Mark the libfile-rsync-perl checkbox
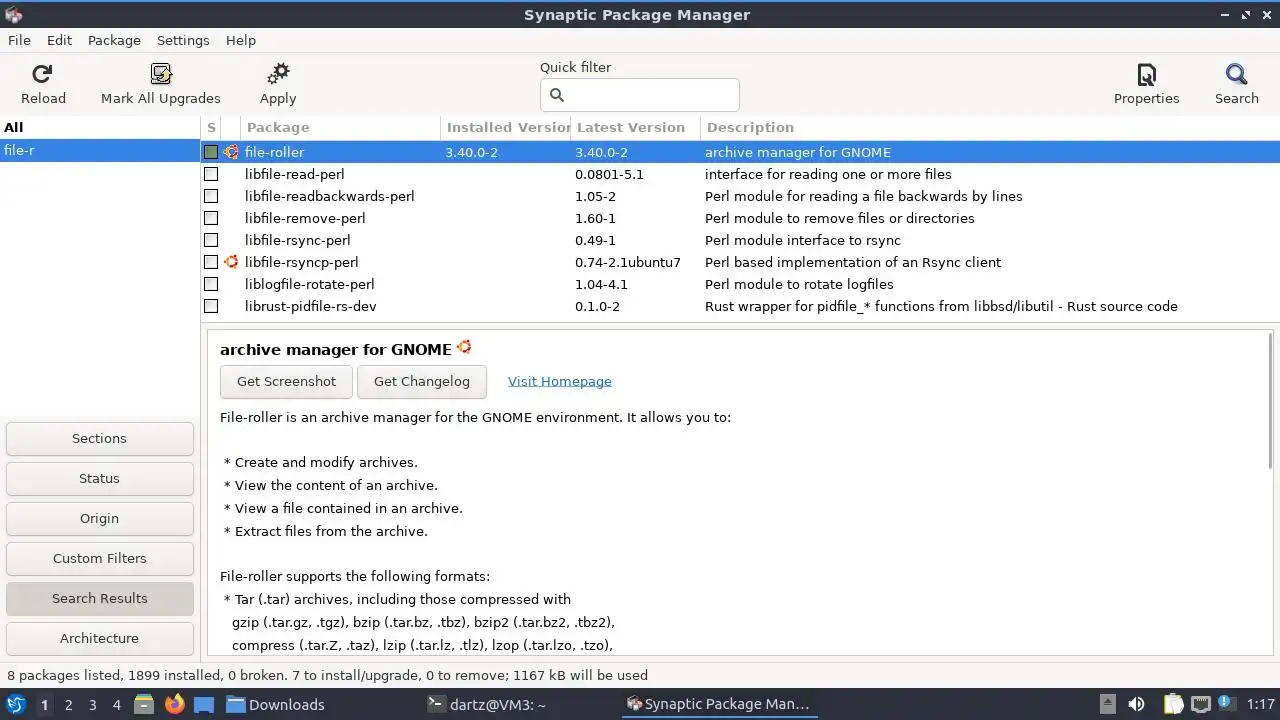This screenshot has width=1280, height=720. (211, 240)
